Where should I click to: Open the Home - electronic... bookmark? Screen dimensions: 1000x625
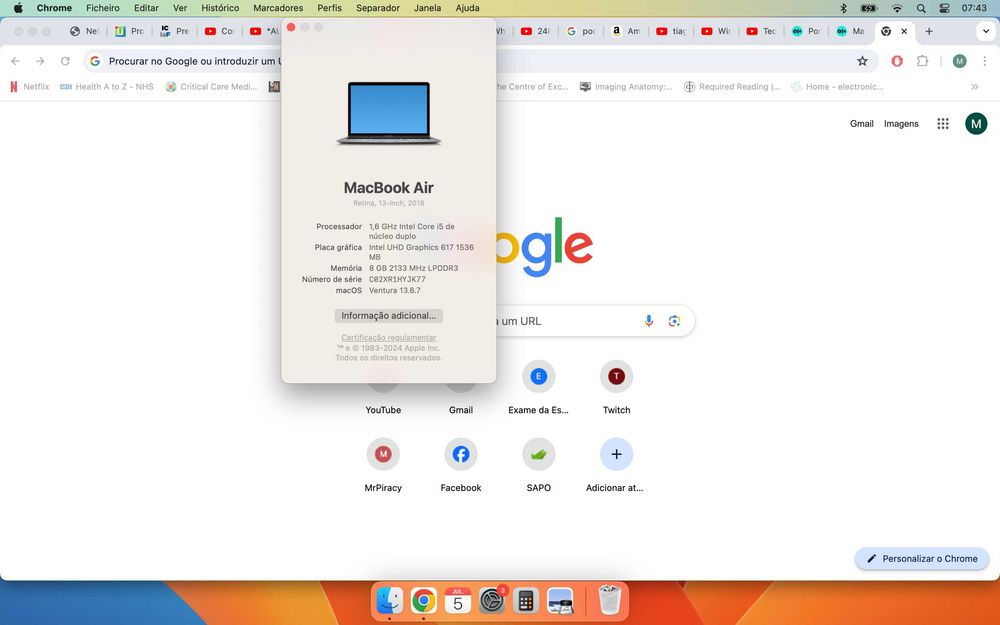(837, 87)
